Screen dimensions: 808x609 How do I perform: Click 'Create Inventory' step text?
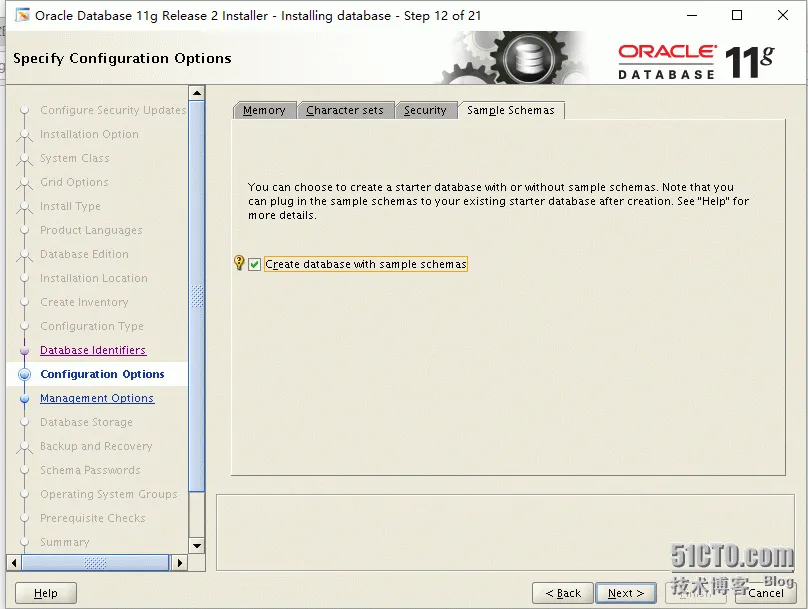84,302
